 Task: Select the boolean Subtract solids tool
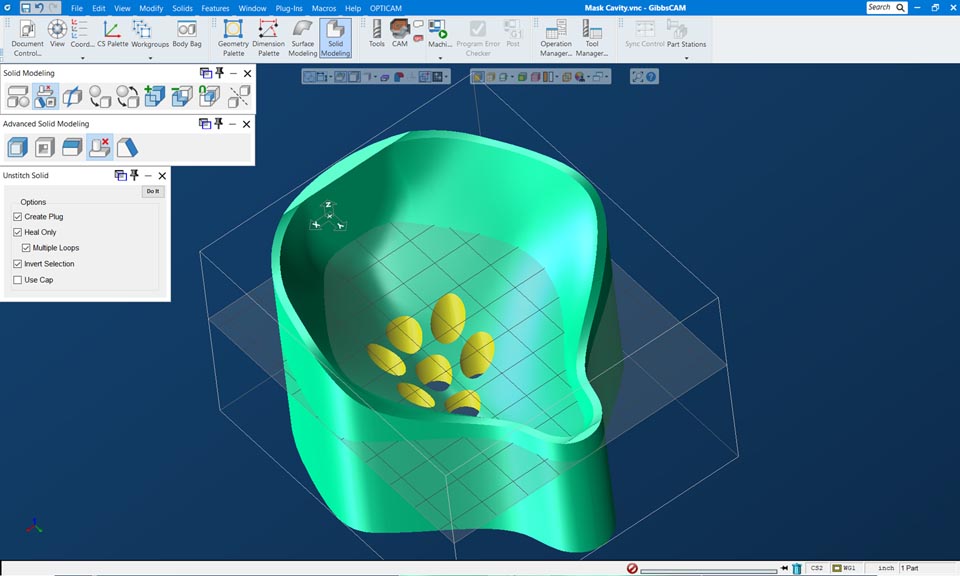180,96
